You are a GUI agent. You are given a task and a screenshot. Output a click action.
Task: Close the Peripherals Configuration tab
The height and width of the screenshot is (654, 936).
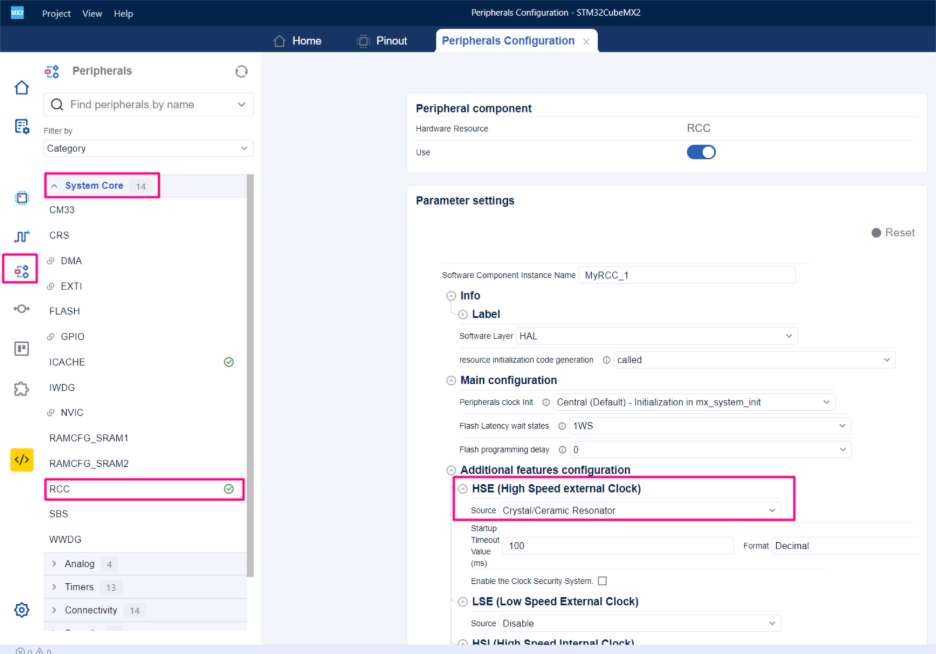click(x=586, y=42)
